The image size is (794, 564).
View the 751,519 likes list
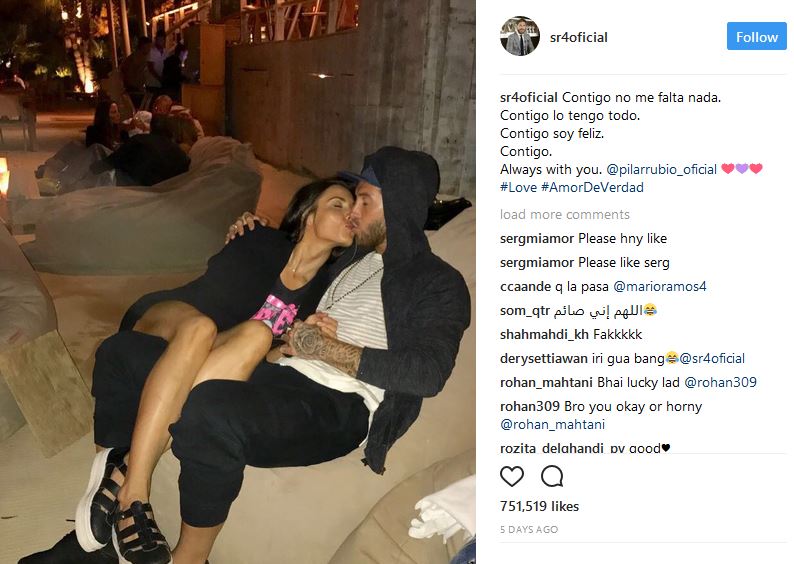point(539,506)
